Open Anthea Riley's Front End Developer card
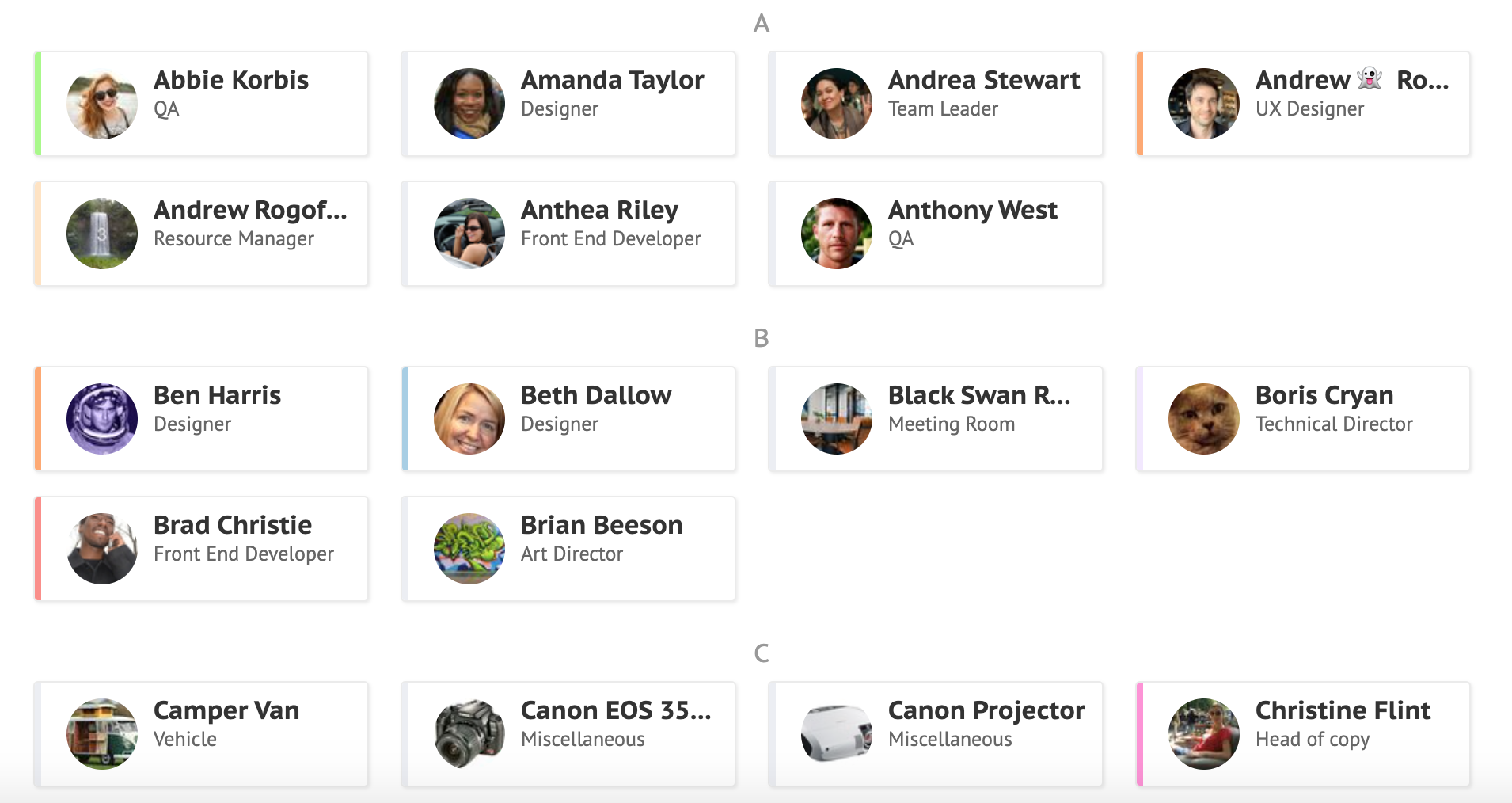1512x803 pixels. point(568,234)
